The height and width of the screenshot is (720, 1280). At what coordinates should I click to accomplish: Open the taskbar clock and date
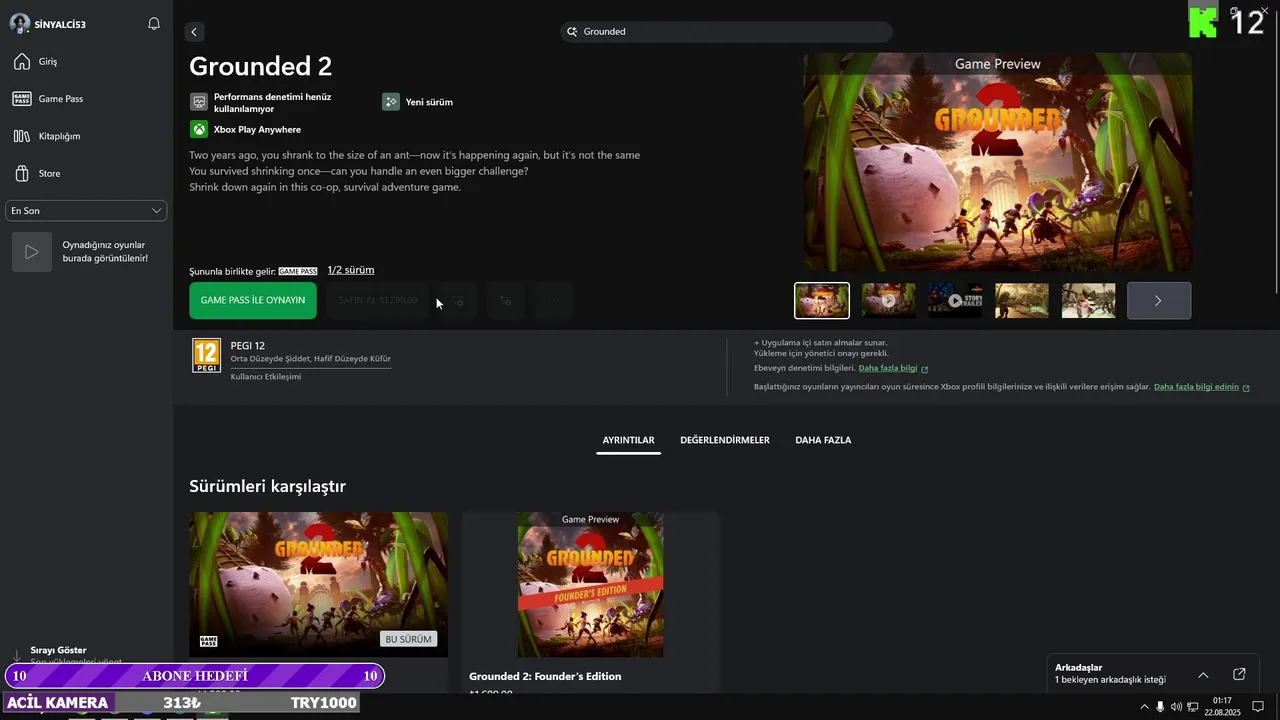[1222, 706]
